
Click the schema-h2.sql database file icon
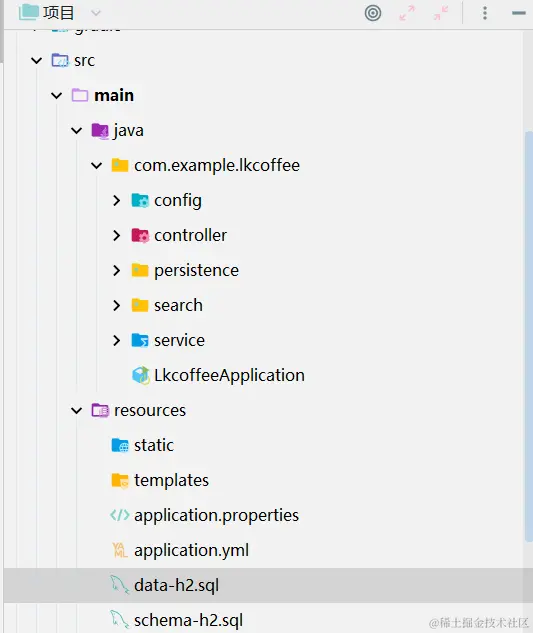point(120,620)
